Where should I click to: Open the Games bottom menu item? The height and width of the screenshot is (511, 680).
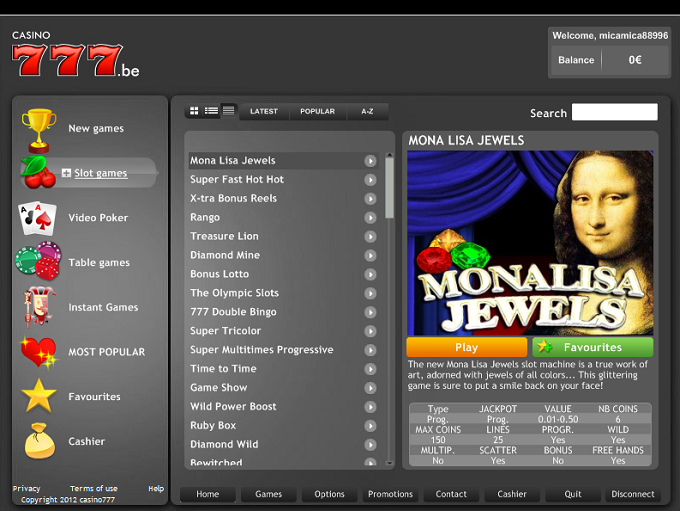pos(268,494)
